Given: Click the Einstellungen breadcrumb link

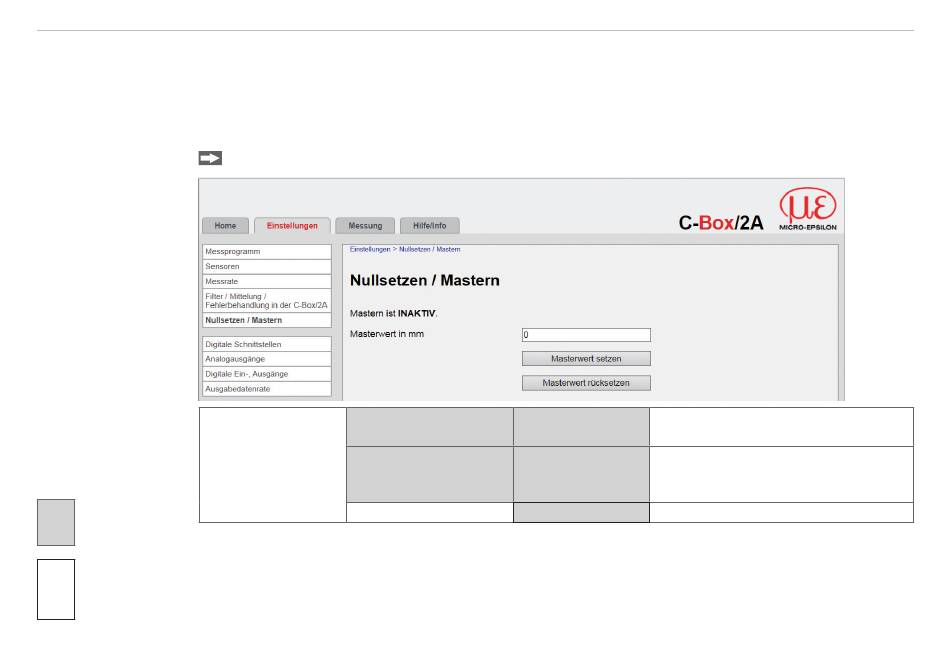Looking at the screenshot, I should (x=370, y=250).
